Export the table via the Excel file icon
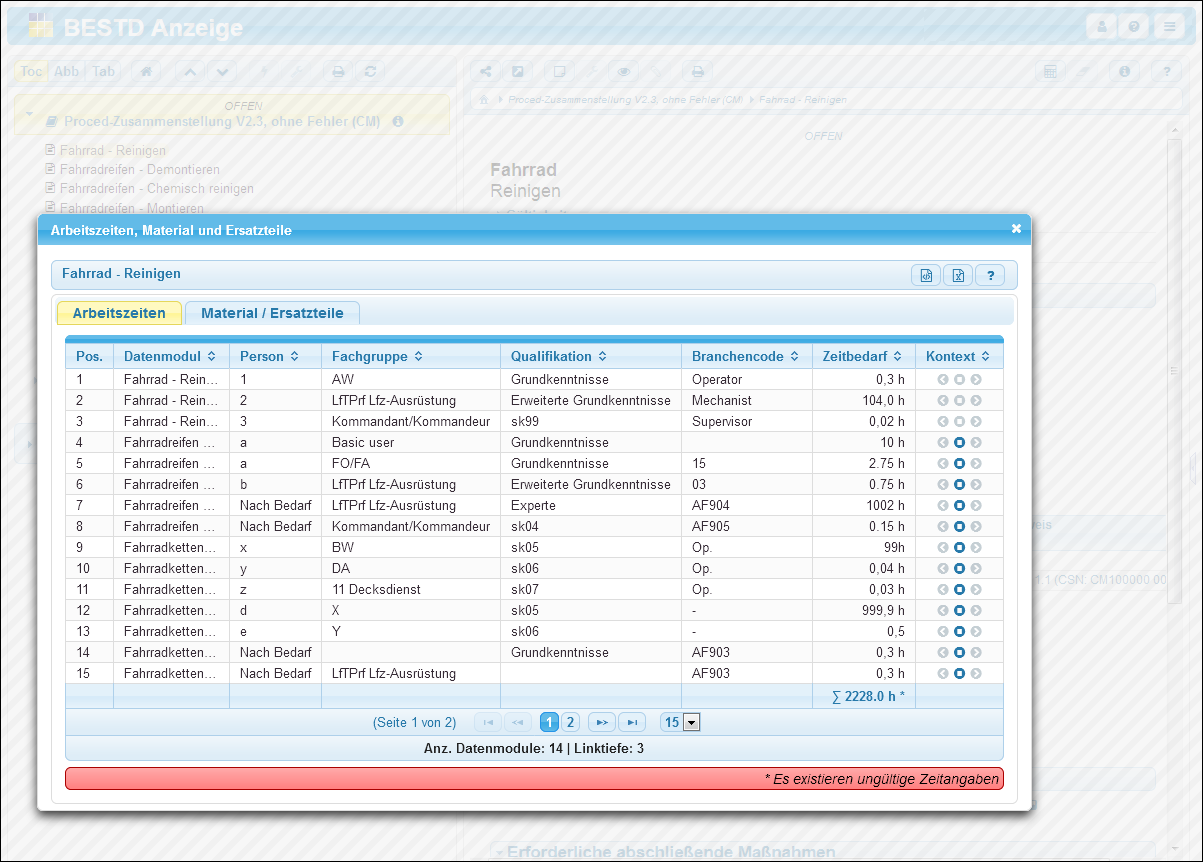 click(958, 275)
